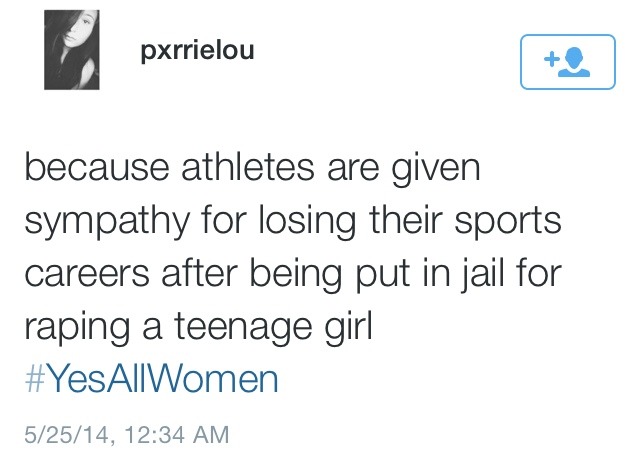640x458 pixels.
Task: Click the 5/25/14, 12:34 AM timestamp
Action: [x=127, y=434]
